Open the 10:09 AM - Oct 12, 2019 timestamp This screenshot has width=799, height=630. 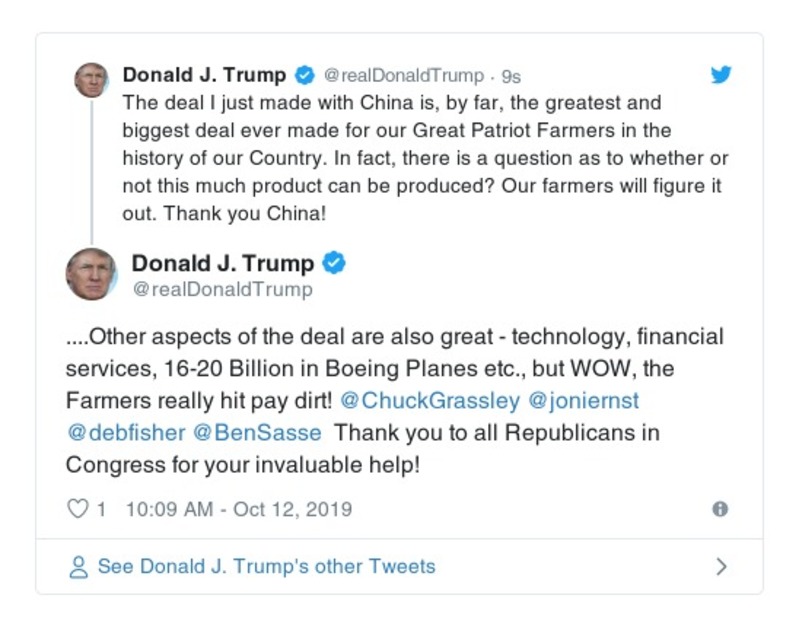[238, 509]
